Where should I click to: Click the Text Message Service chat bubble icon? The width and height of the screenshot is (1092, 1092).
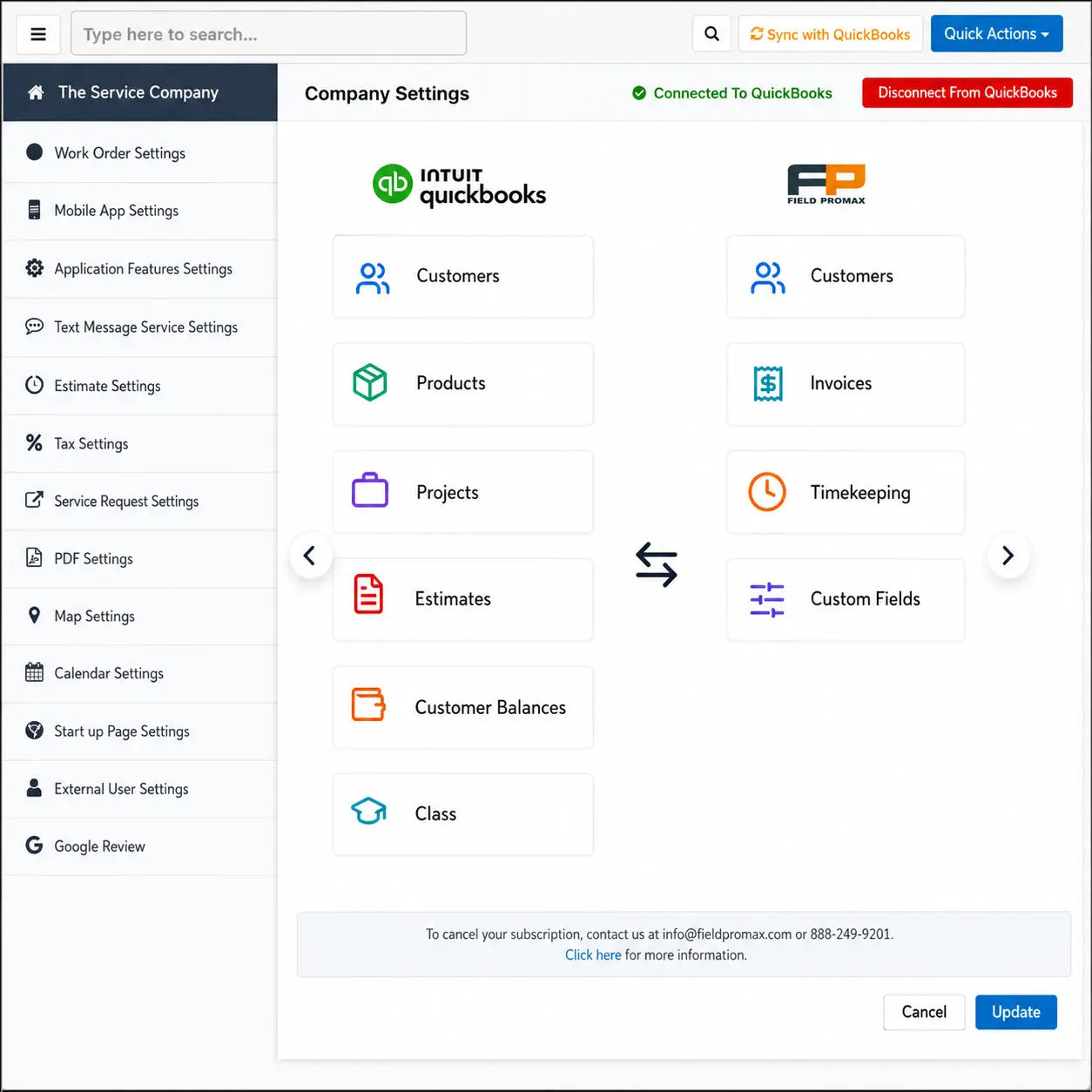coord(34,327)
